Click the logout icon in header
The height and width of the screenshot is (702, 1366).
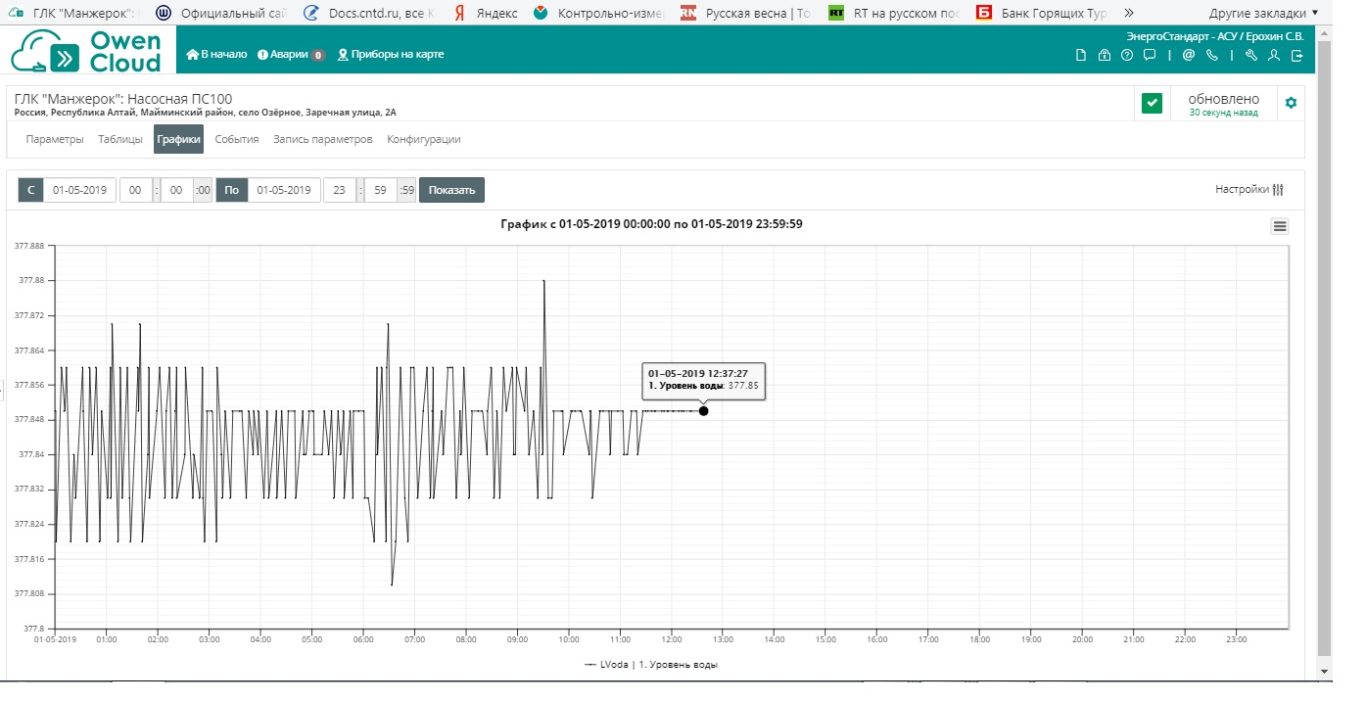coord(1297,56)
